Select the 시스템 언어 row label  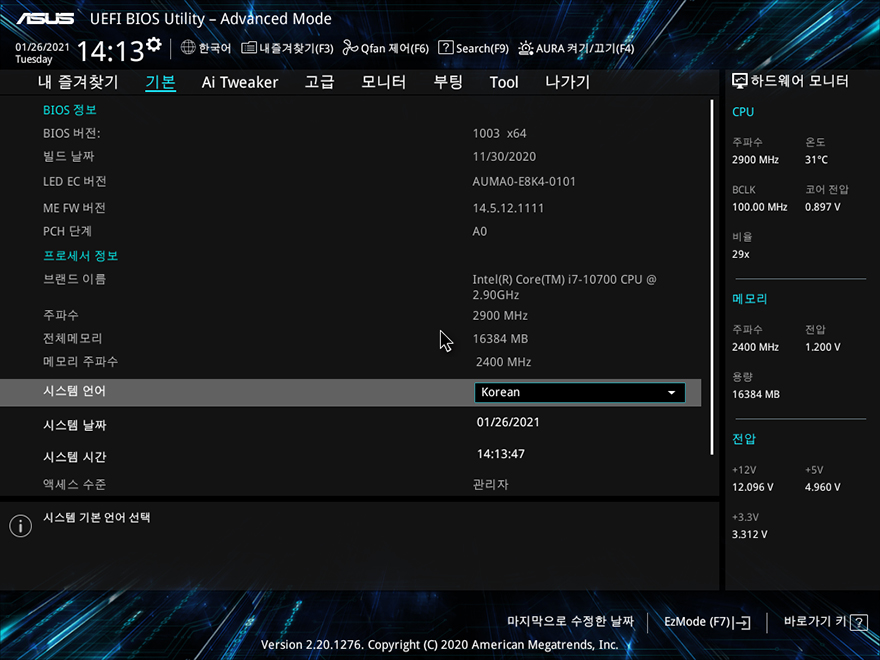74,391
